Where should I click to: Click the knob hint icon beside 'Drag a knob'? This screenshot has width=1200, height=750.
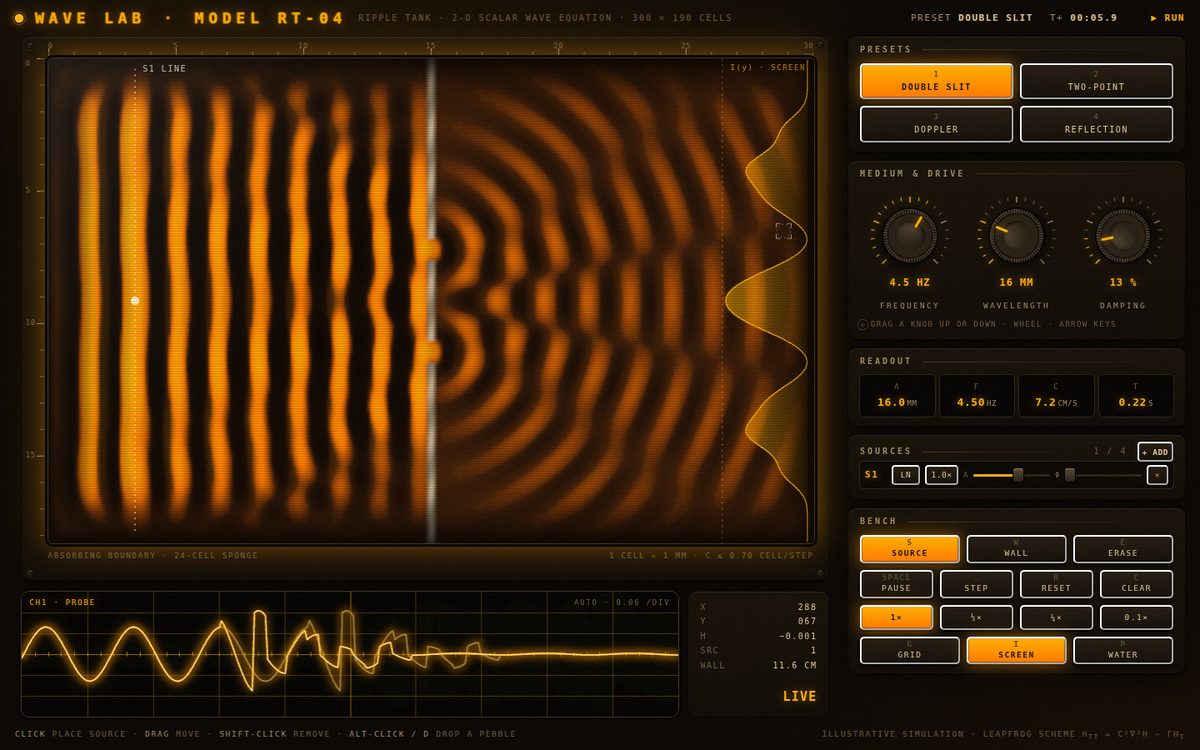[863, 324]
